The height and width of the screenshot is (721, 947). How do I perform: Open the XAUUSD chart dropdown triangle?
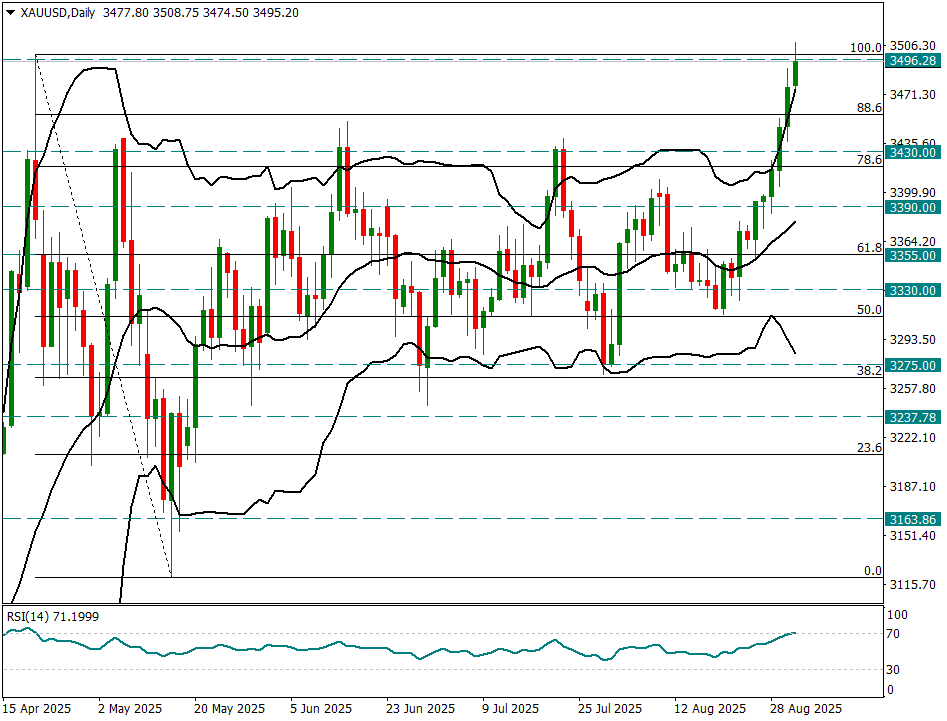[10, 13]
